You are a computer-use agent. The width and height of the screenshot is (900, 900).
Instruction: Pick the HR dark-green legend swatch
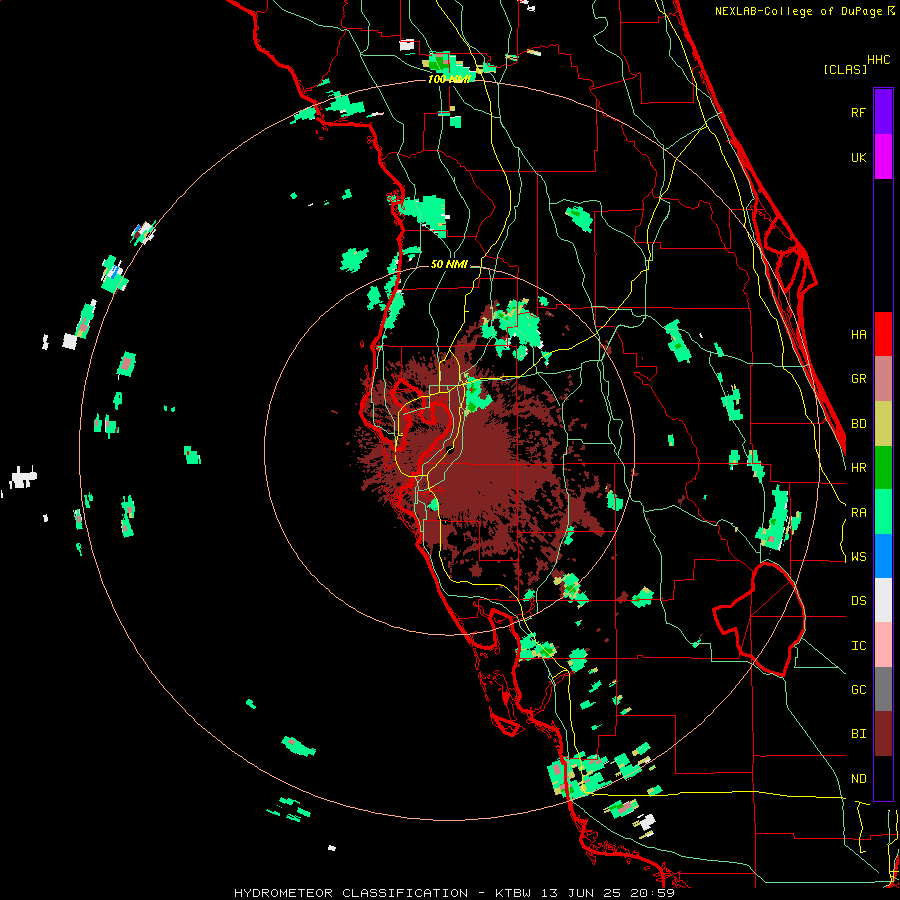pyautogui.click(x=883, y=468)
